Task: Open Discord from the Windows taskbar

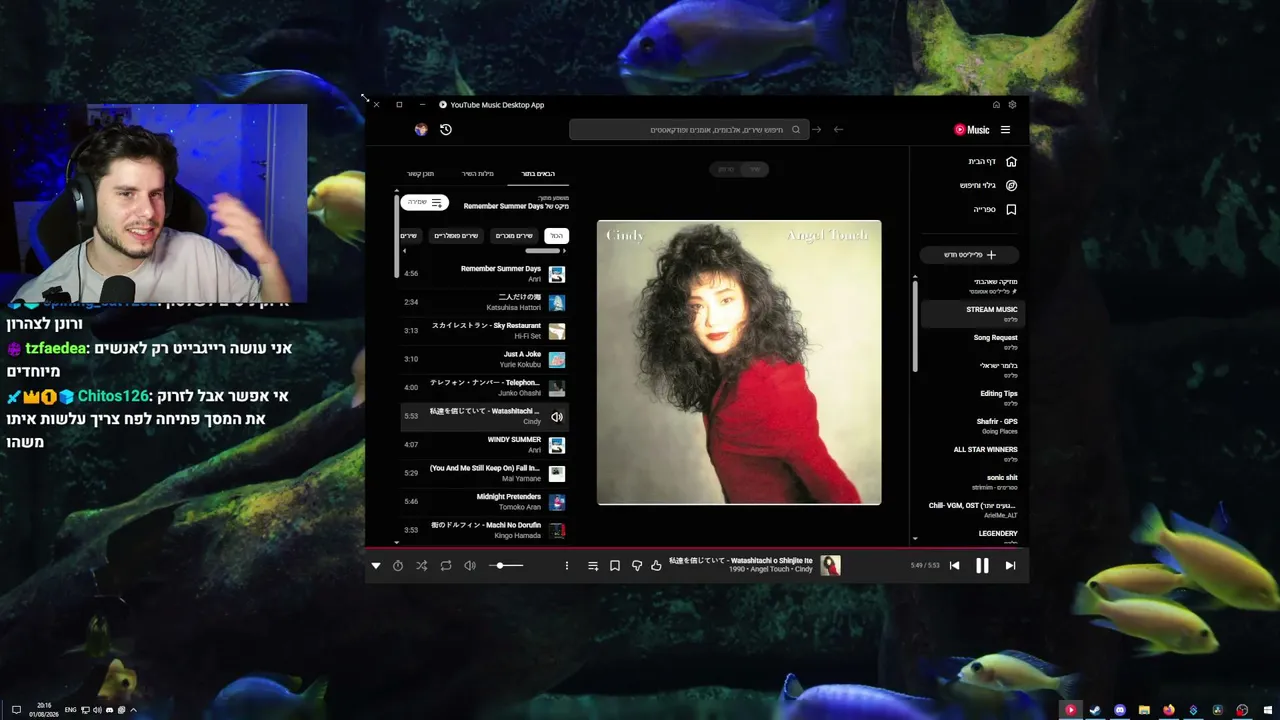Action: pyautogui.click(x=1119, y=710)
